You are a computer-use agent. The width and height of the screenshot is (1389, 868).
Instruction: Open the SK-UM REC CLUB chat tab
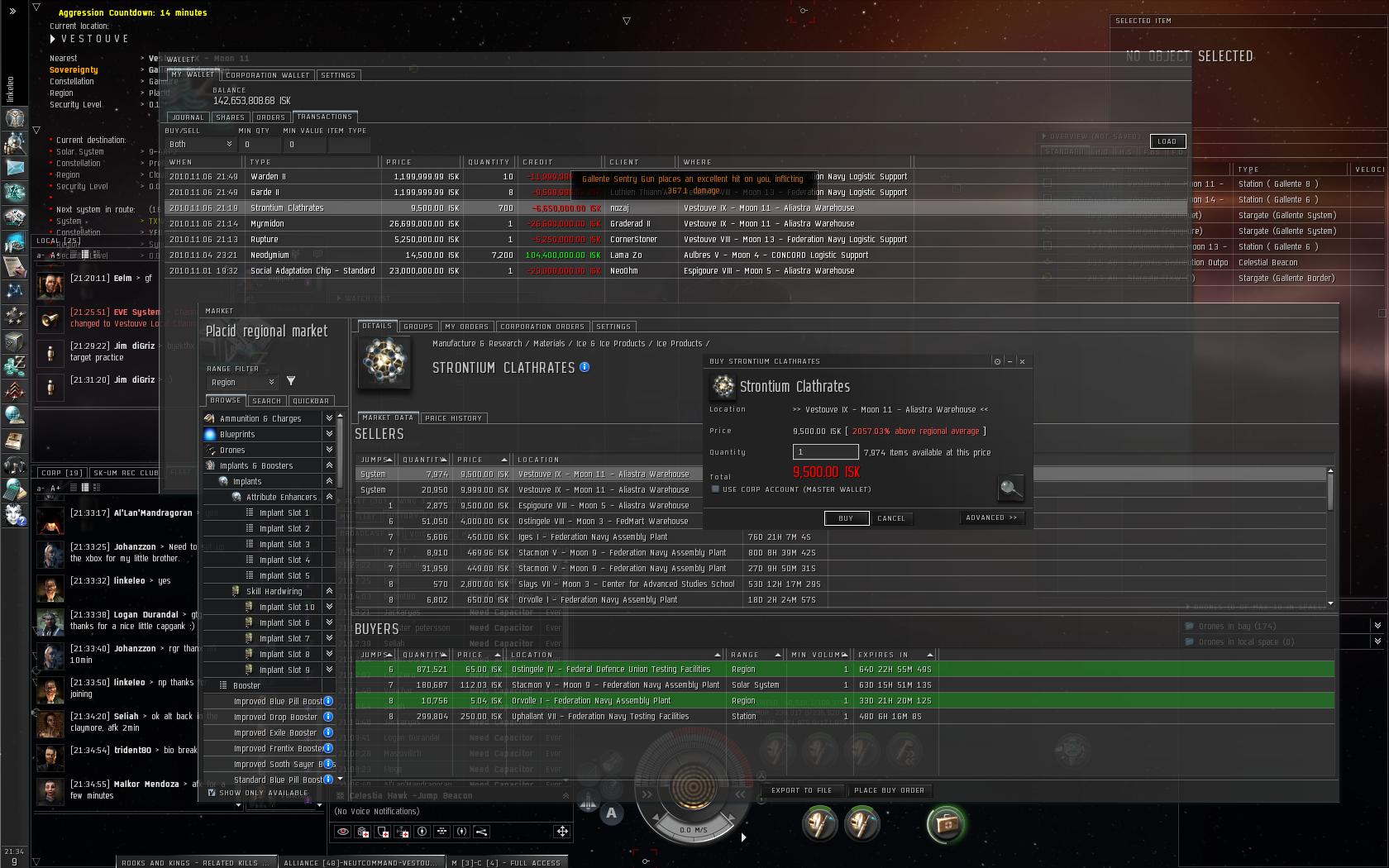(x=126, y=473)
